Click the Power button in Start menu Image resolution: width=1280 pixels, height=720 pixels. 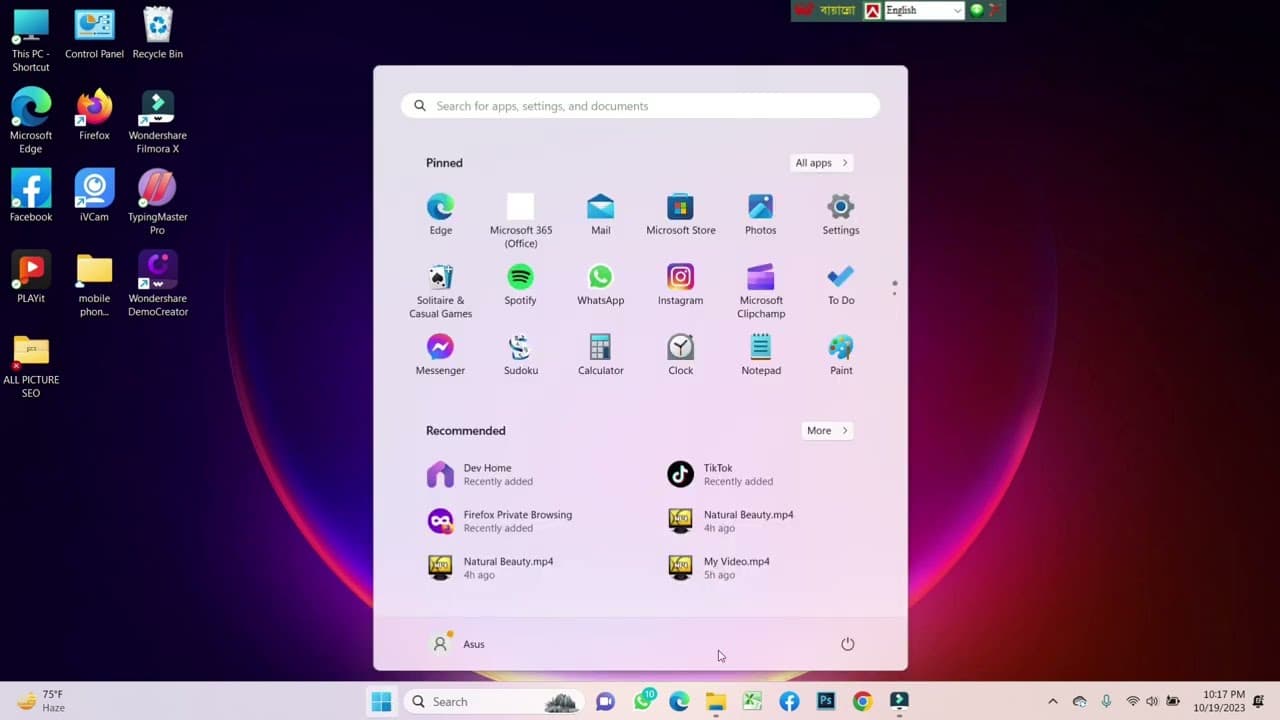tap(847, 644)
